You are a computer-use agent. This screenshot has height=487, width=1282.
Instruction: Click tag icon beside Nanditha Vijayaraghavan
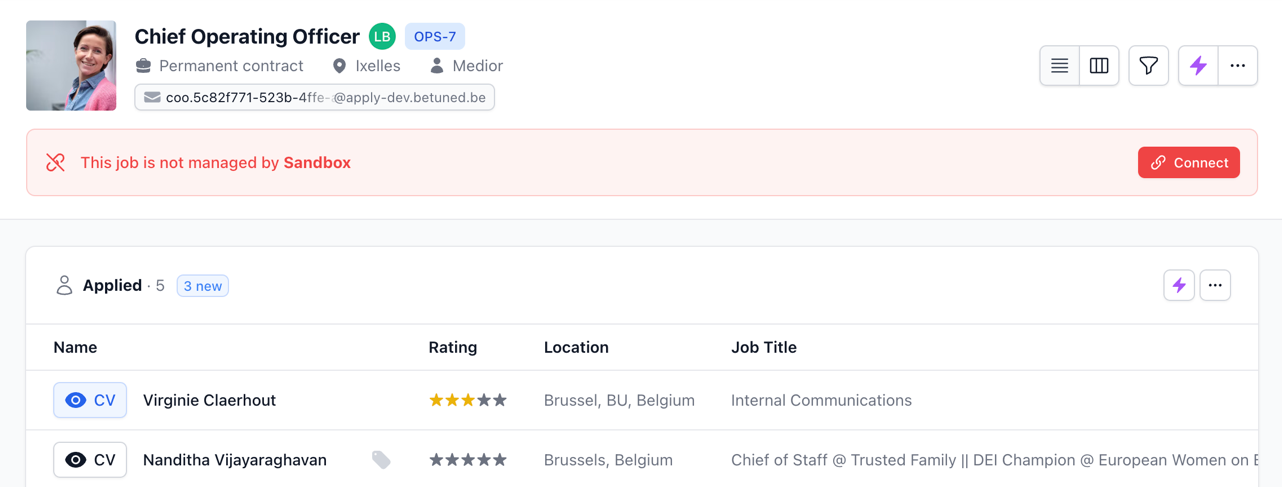[381, 460]
